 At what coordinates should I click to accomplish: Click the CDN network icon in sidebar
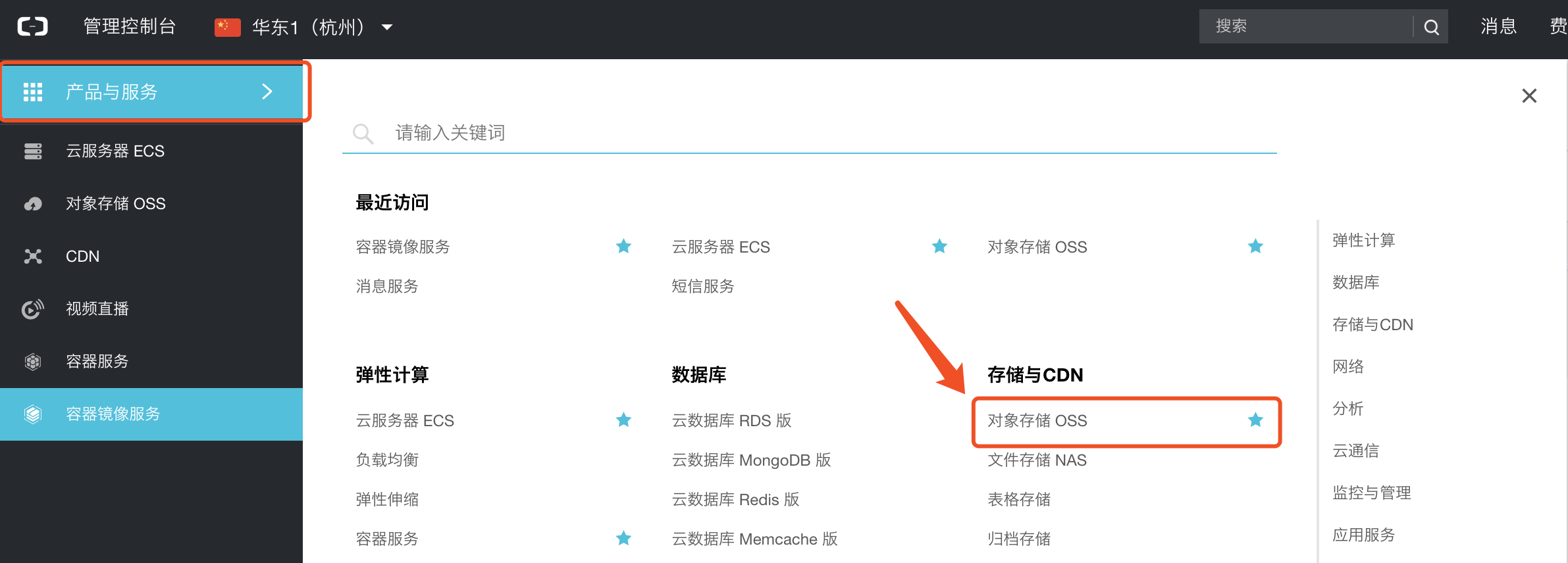click(33, 257)
